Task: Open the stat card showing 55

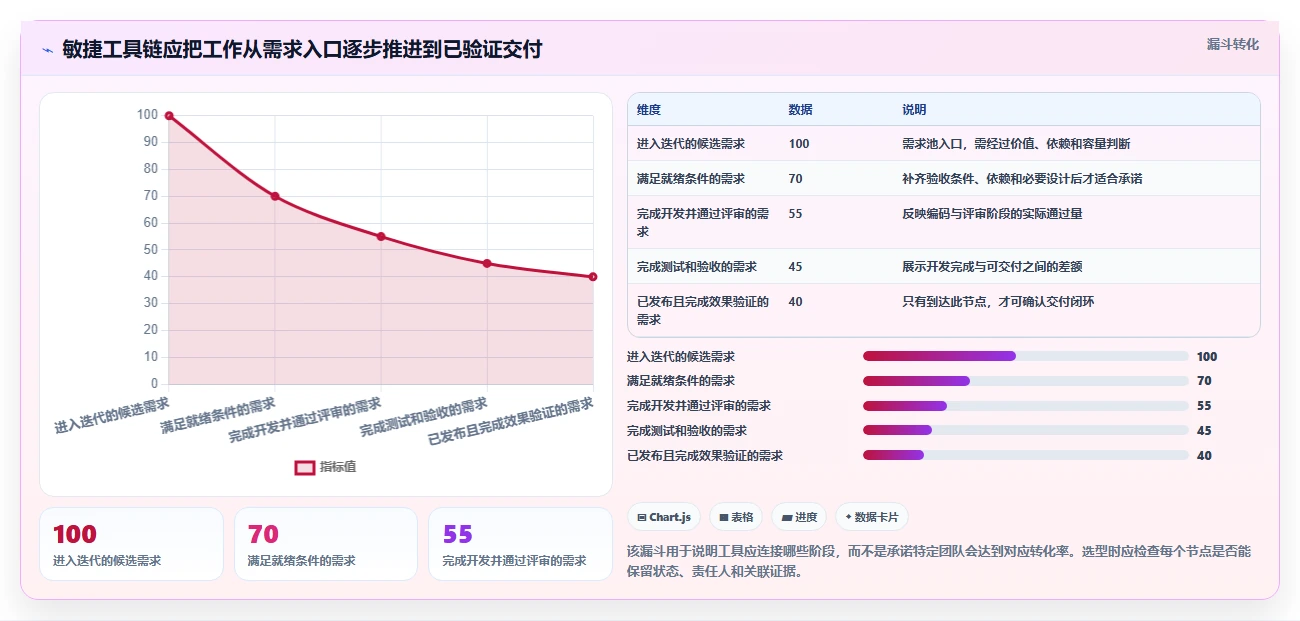Action: point(520,544)
